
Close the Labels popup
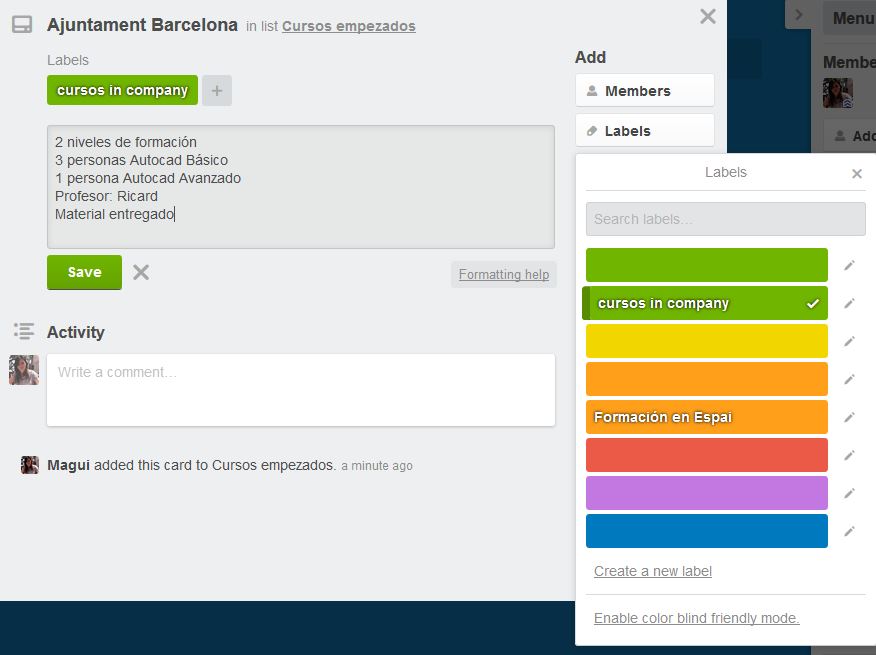[856, 174]
